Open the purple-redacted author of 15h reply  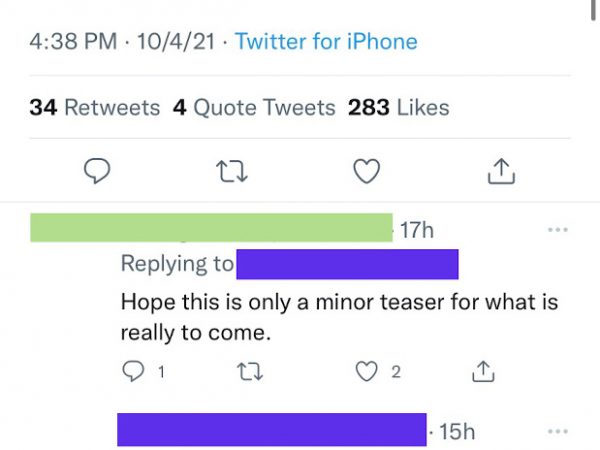tap(272, 430)
